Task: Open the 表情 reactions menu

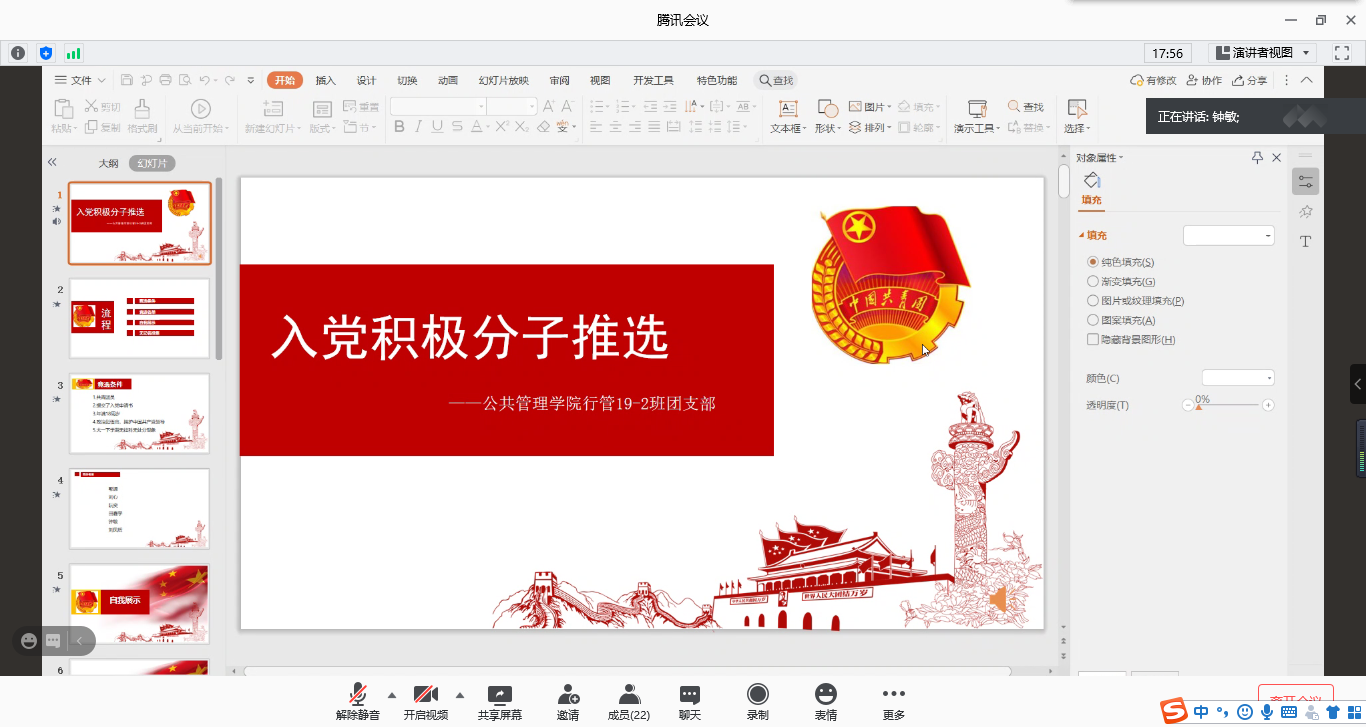Action: pyautogui.click(x=826, y=702)
